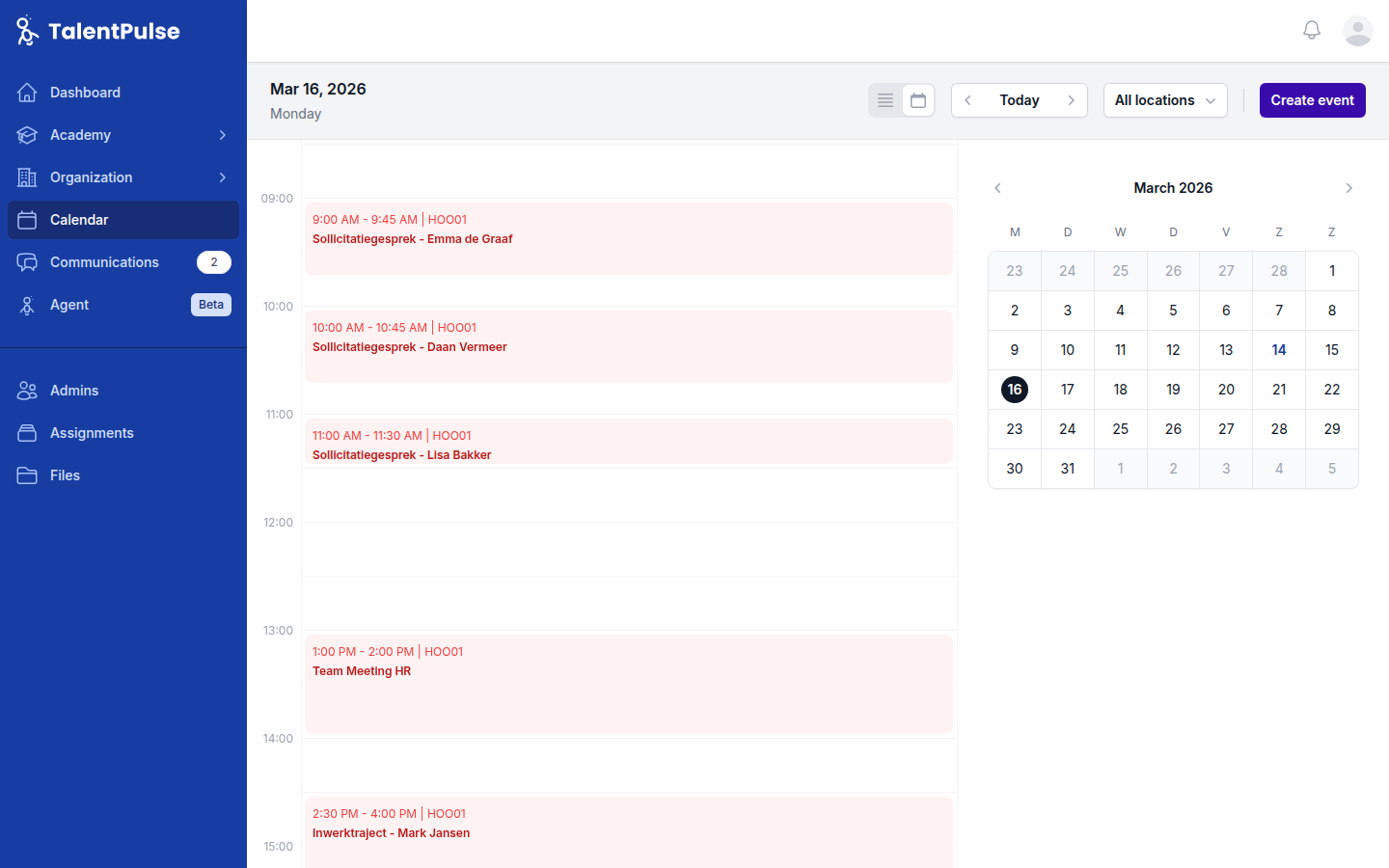Expand the Organization submenu chevron
Screen dimensions: 1389x868
tap(225, 177)
